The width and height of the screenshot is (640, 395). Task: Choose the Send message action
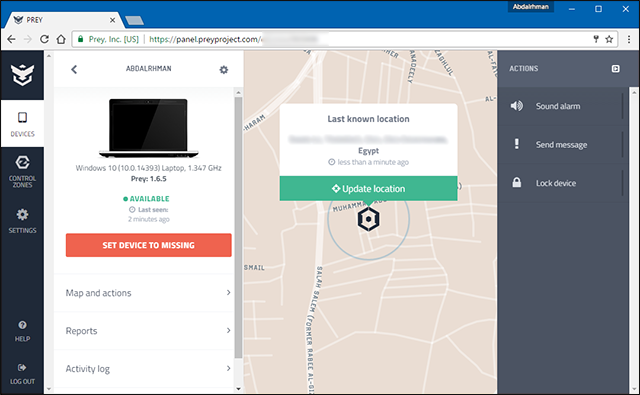coord(562,144)
